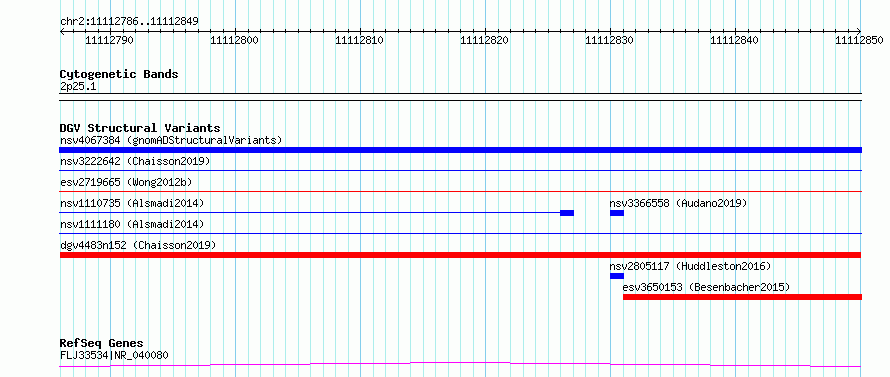Click ruler position 11112810
The height and width of the screenshot is (377, 890).
point(359,40)
